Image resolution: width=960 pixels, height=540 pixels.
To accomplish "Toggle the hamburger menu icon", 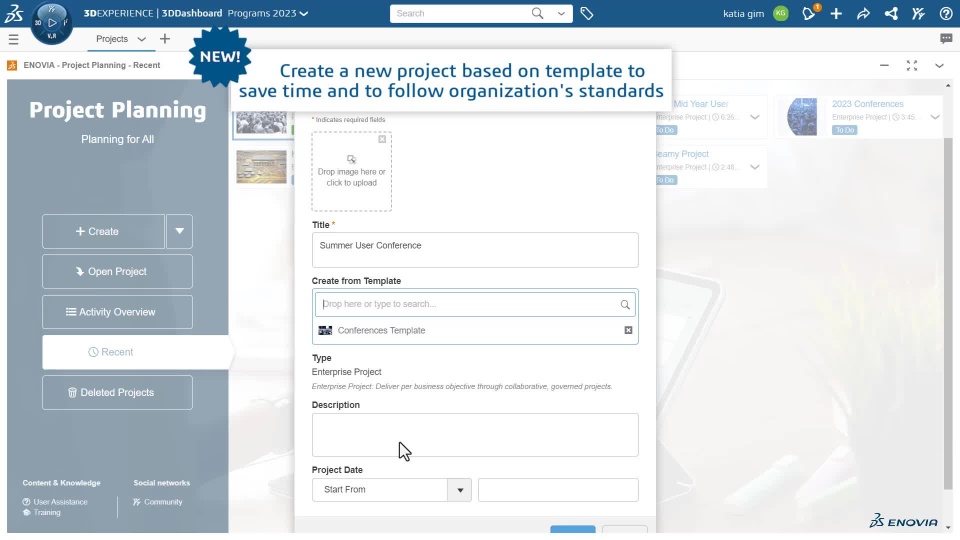I will (13, 40).
